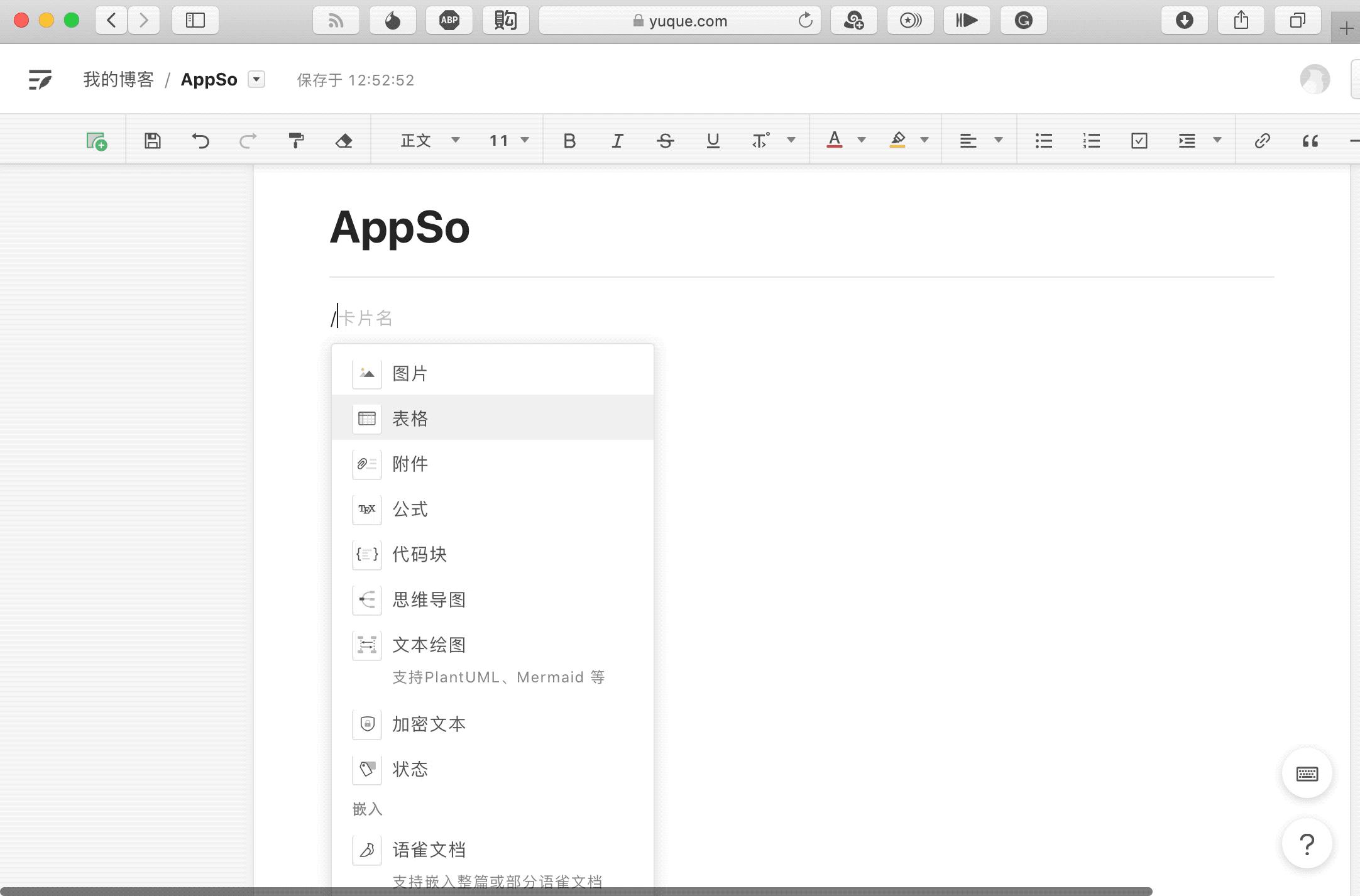This screenshot has width=1360, height=896.
Task: Open 我的博客 breadcrumb link
Action: pos(119,80)
